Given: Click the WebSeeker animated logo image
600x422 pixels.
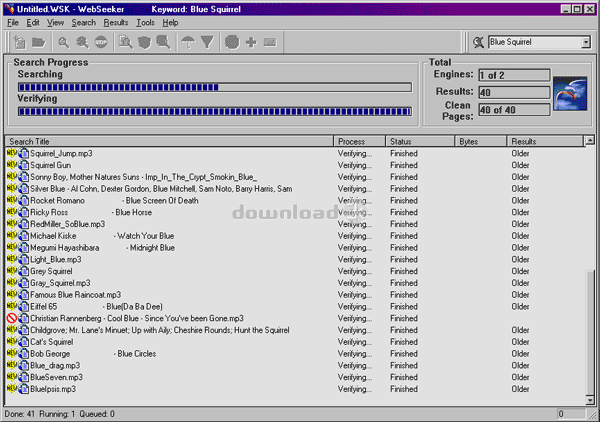Looking at the screenshot, I should pos(570,93).
